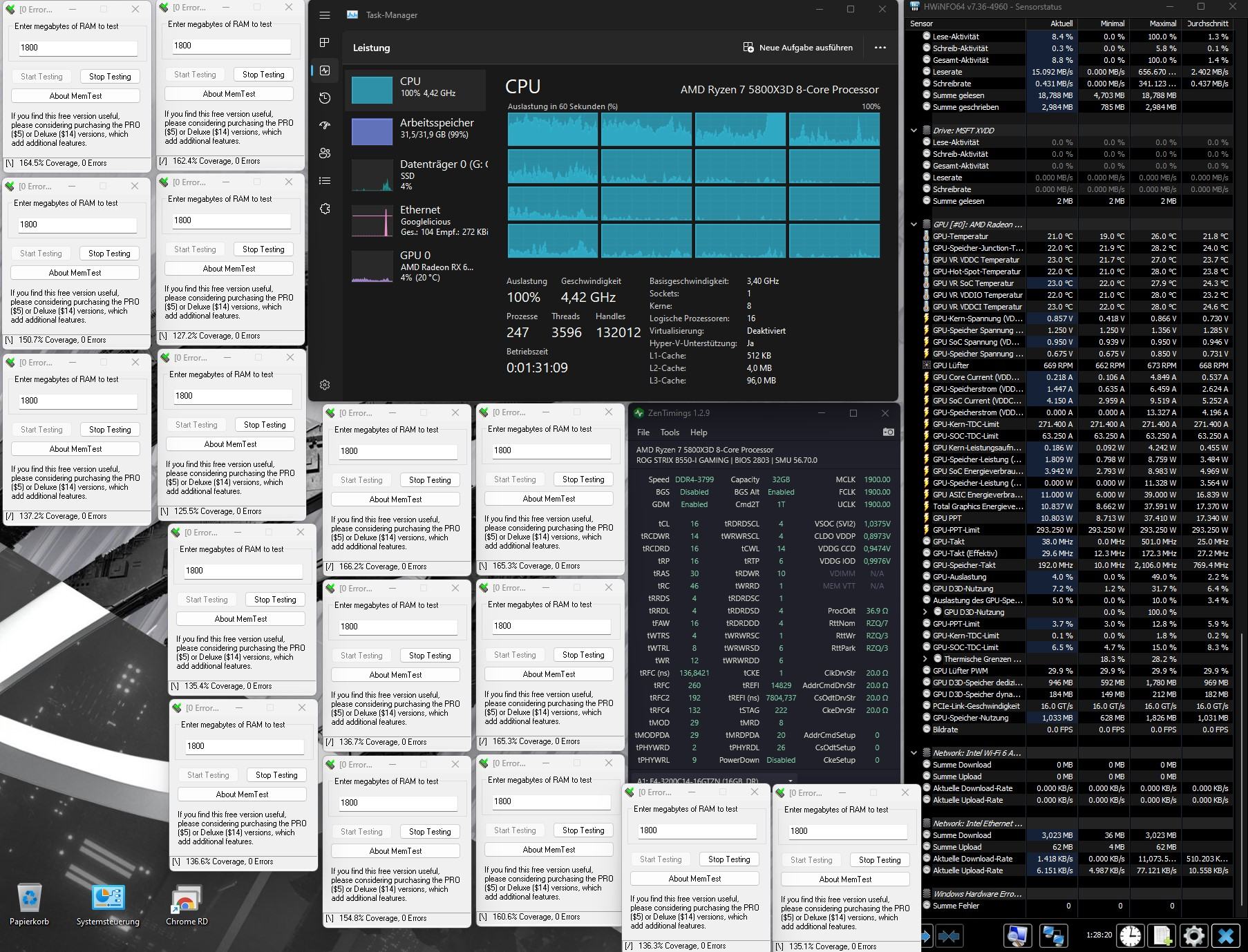The height and width of the screenshot is (952, 1248).
Task: Open HWiNFO sensor summary monitor icon
Action: tap(1017, 936)
